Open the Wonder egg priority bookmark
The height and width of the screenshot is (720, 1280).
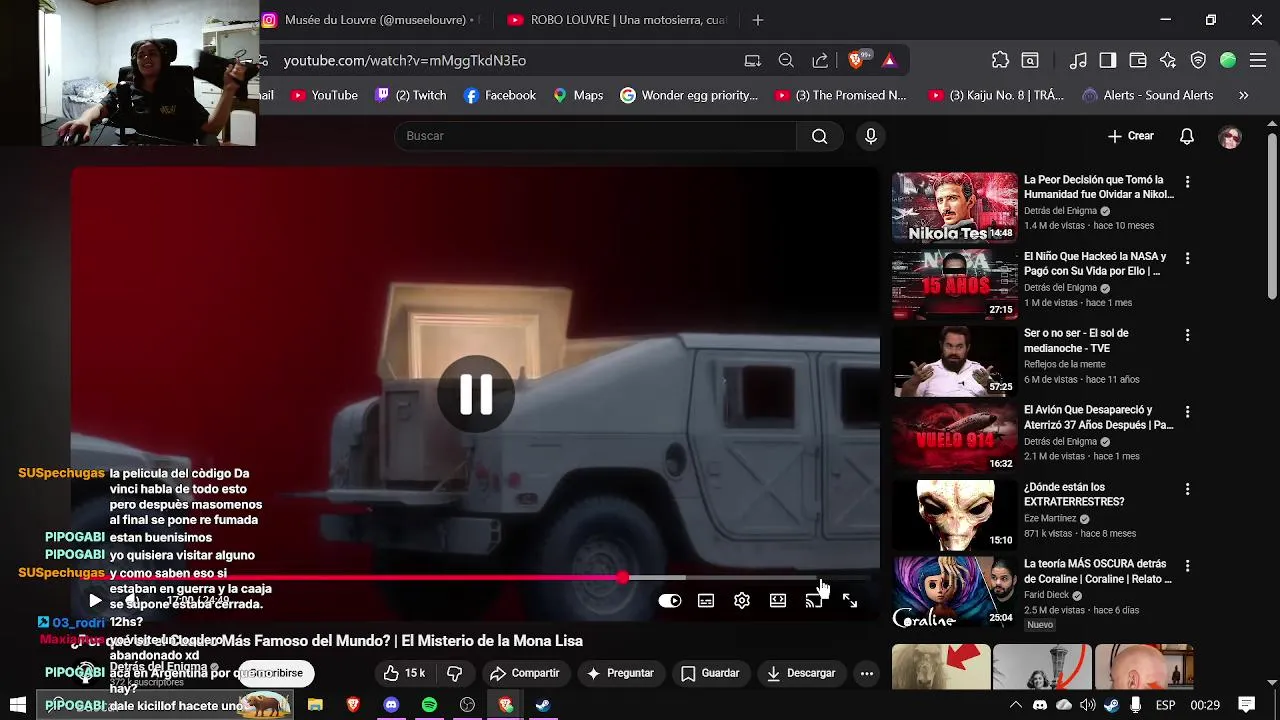tap(689, 95)
